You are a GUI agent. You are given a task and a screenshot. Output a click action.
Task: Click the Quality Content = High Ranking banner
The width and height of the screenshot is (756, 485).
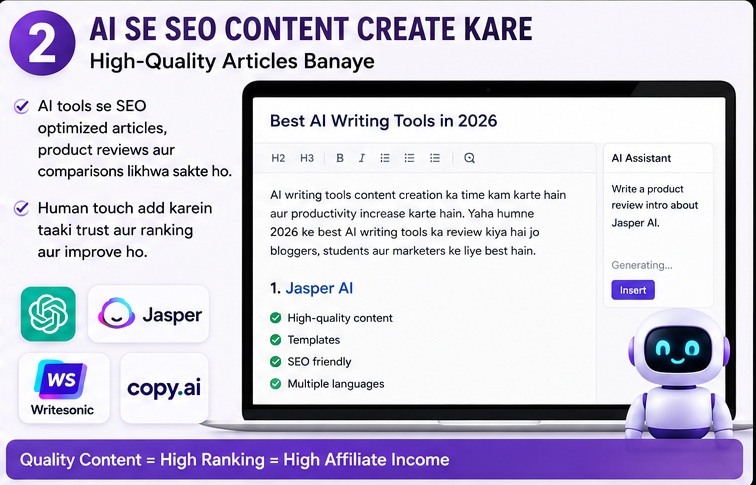[x=374, y=459]
